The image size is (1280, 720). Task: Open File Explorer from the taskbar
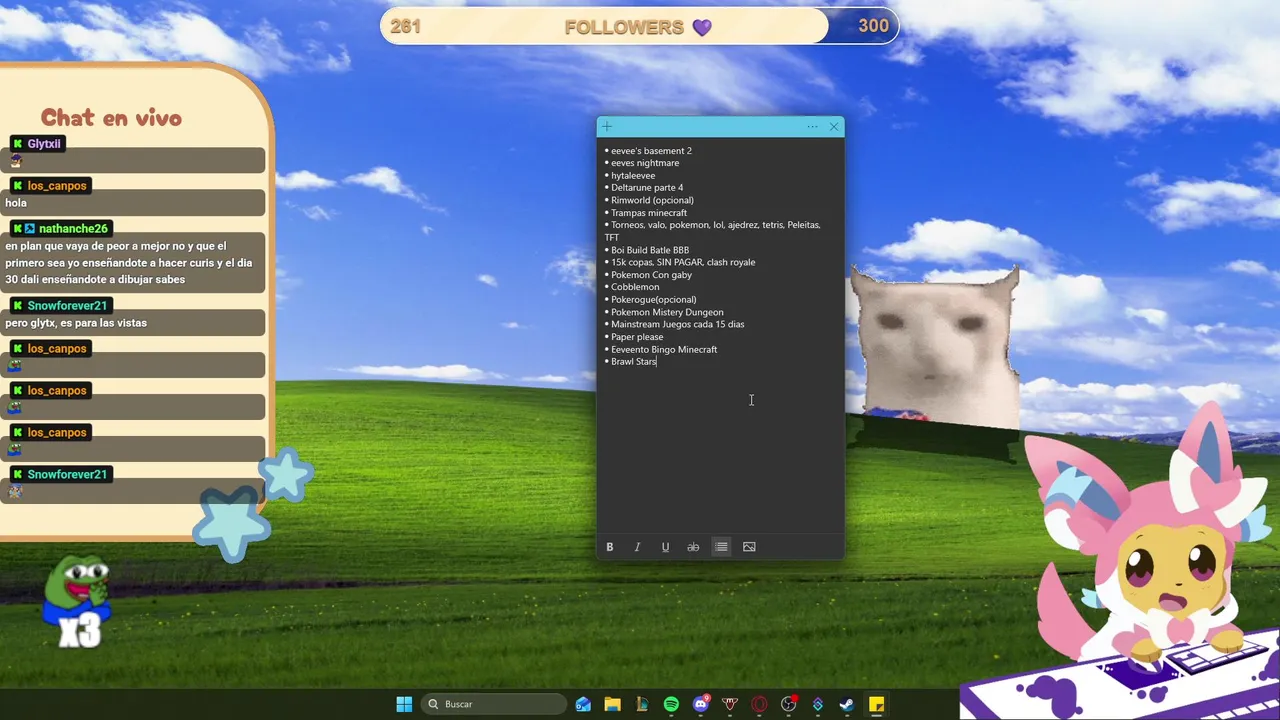[x=612, y=704]
